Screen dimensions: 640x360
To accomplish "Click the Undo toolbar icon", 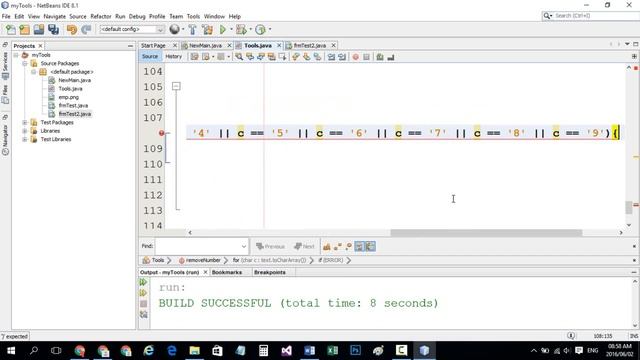I will (72, 29).
